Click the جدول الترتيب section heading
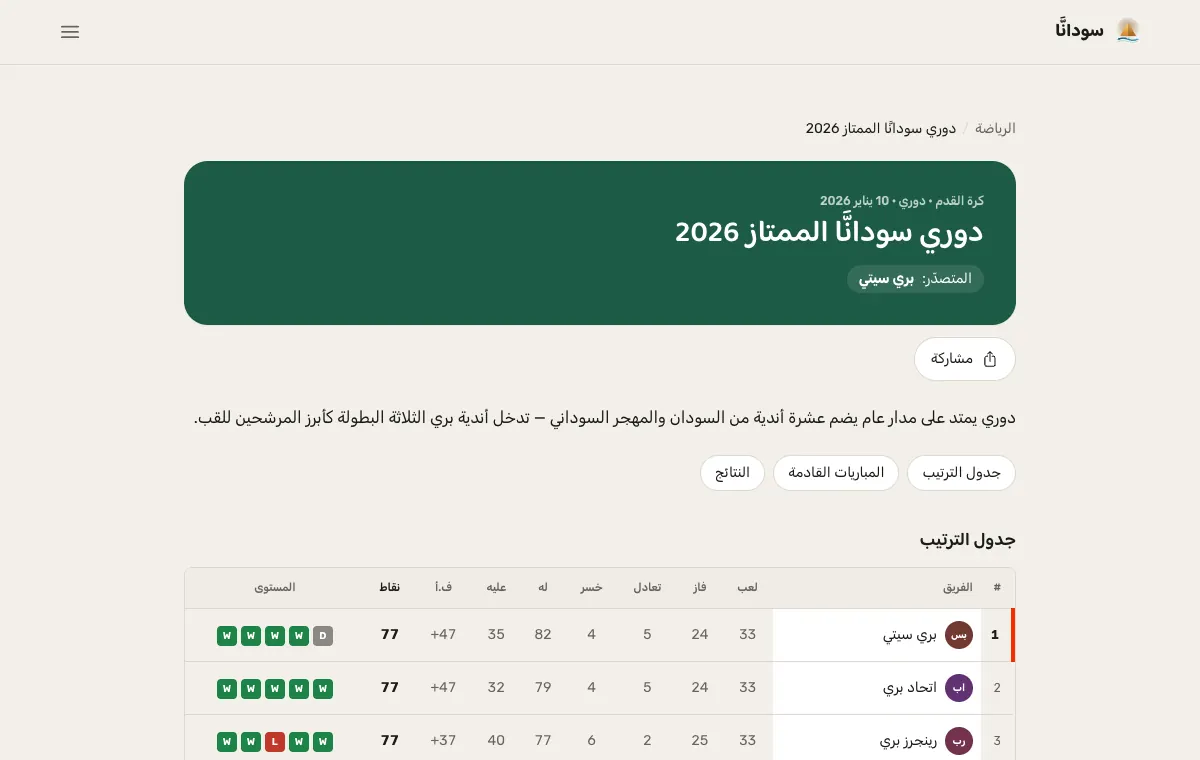 (968, 540)
